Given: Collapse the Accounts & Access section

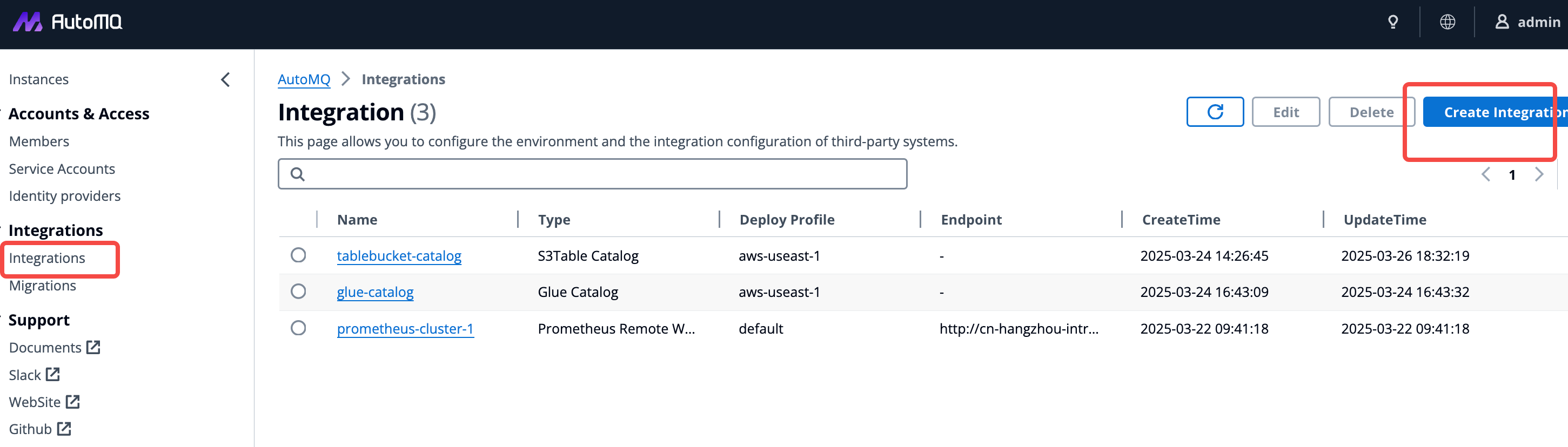Looking at the screenshot, I should click(78, 114).
